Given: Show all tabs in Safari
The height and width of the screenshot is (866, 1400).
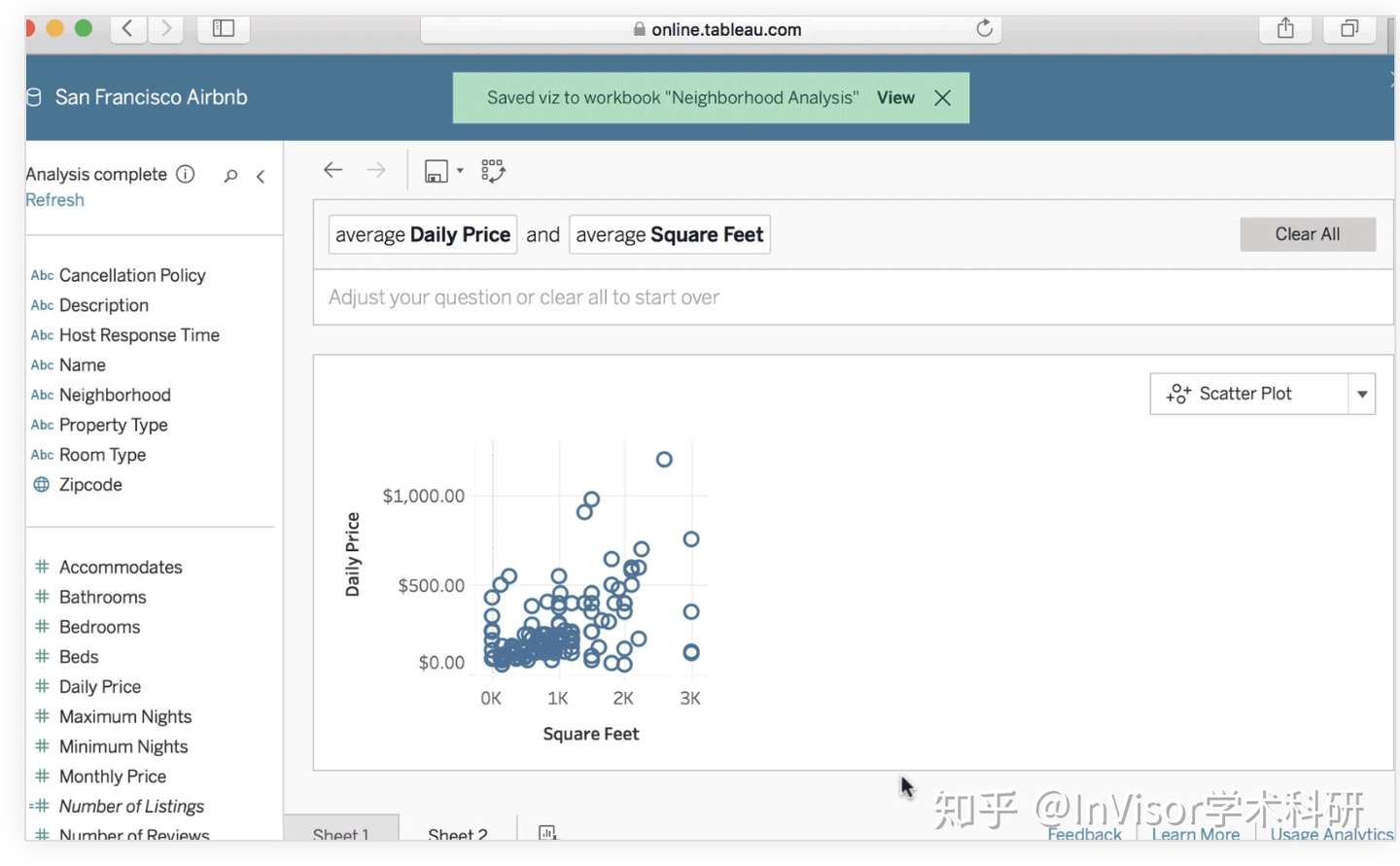Looking at the screenshot, I should (x=1349, y=28).
